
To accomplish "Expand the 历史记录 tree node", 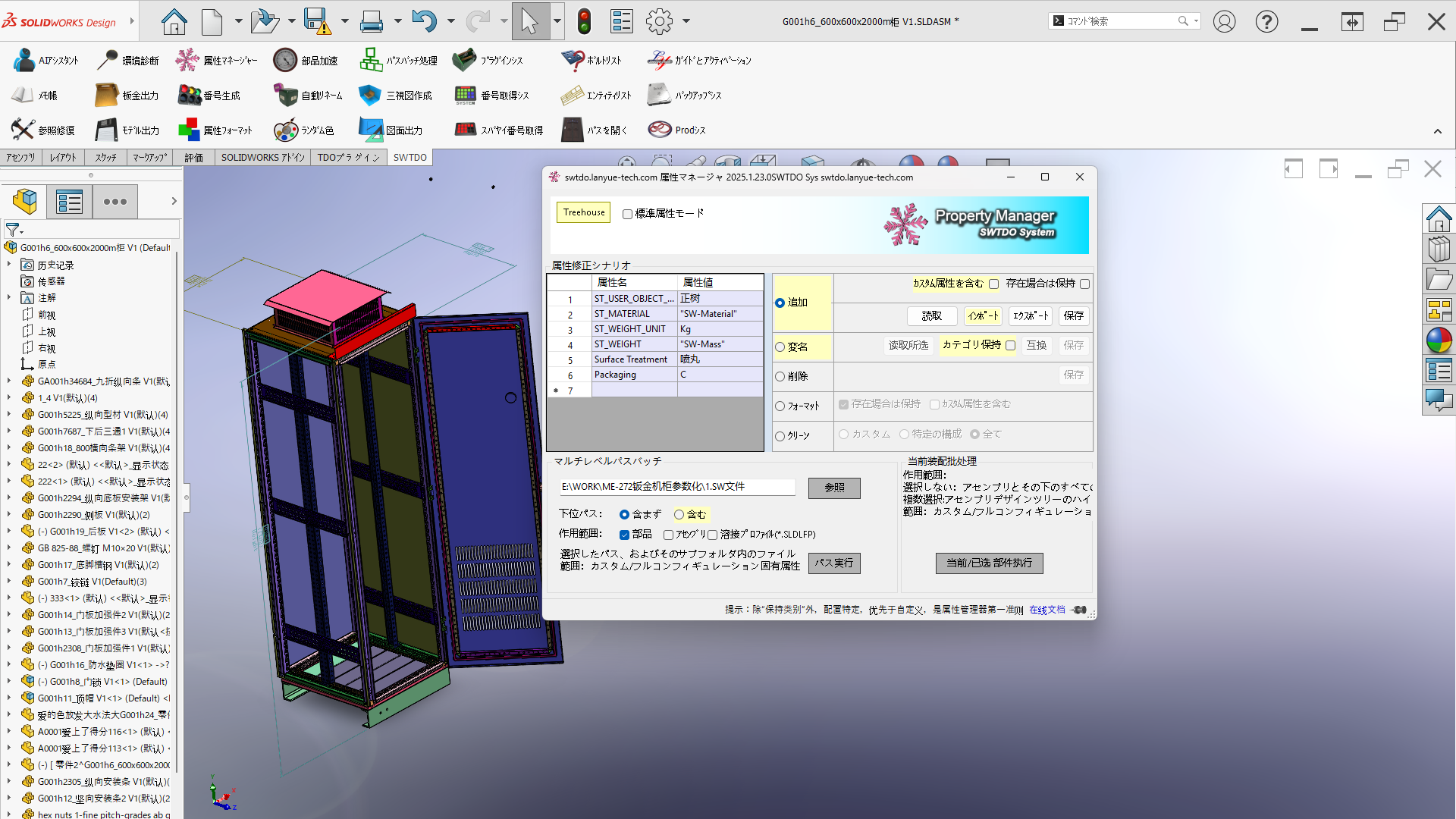I will 9,265.
